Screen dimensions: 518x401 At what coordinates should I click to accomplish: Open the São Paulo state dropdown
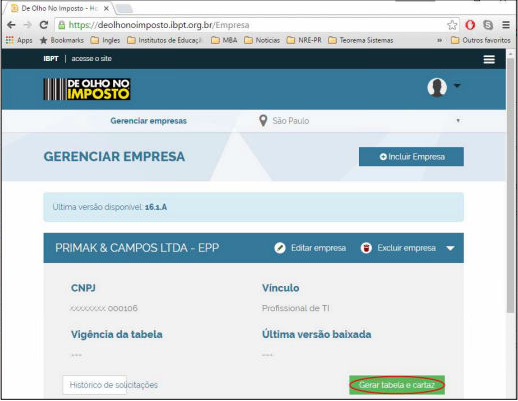pyautogui.click(x=360, y=121)
